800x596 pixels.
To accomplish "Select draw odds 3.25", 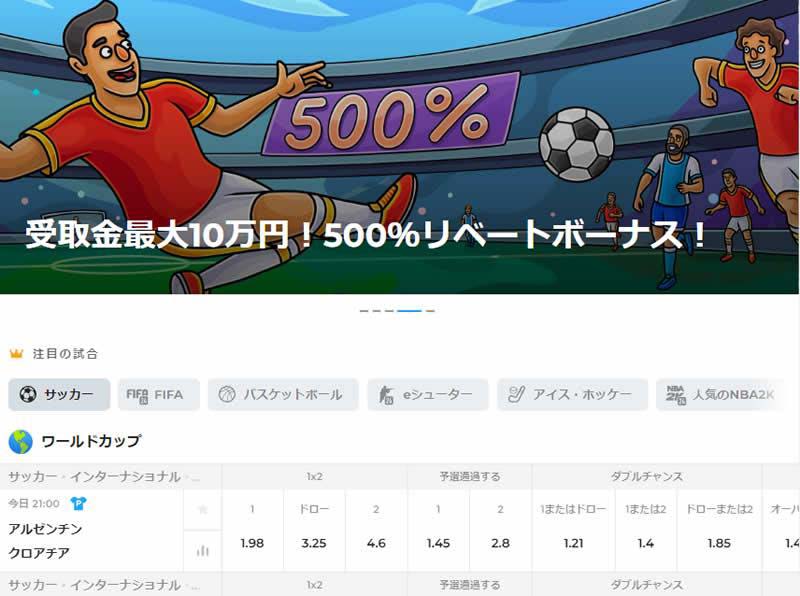I will tap(314, 543).
